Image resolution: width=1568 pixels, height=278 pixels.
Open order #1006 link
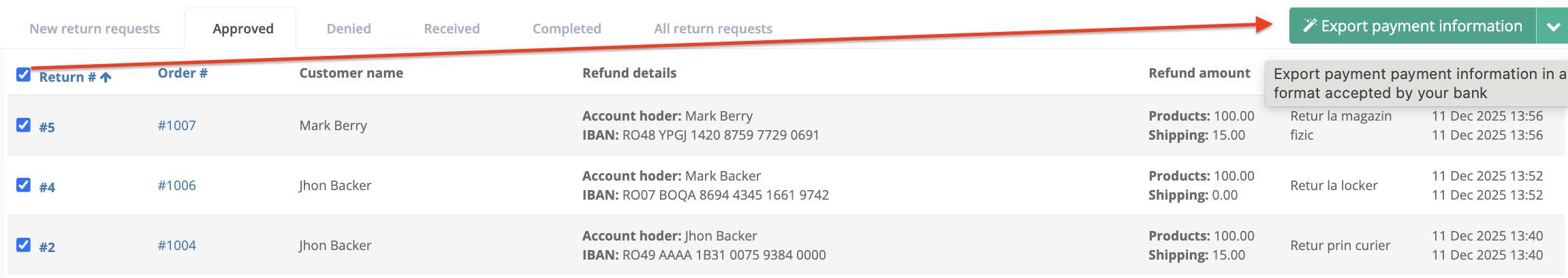pos(176,185)
